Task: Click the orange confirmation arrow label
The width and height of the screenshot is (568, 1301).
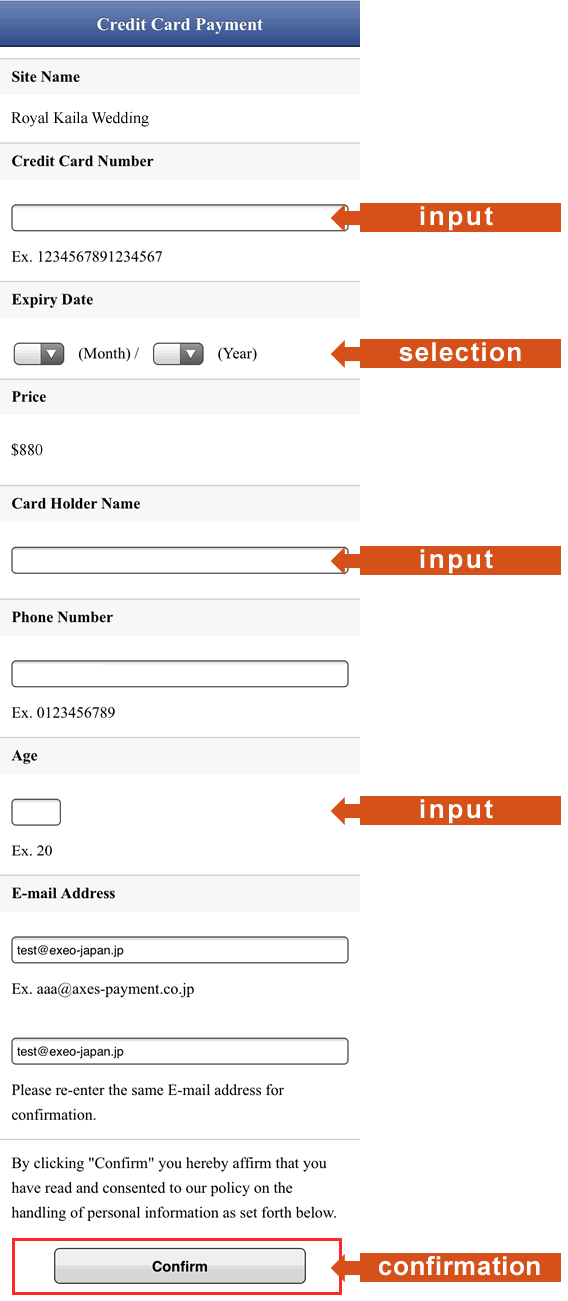Action: tap(446, 1267)
